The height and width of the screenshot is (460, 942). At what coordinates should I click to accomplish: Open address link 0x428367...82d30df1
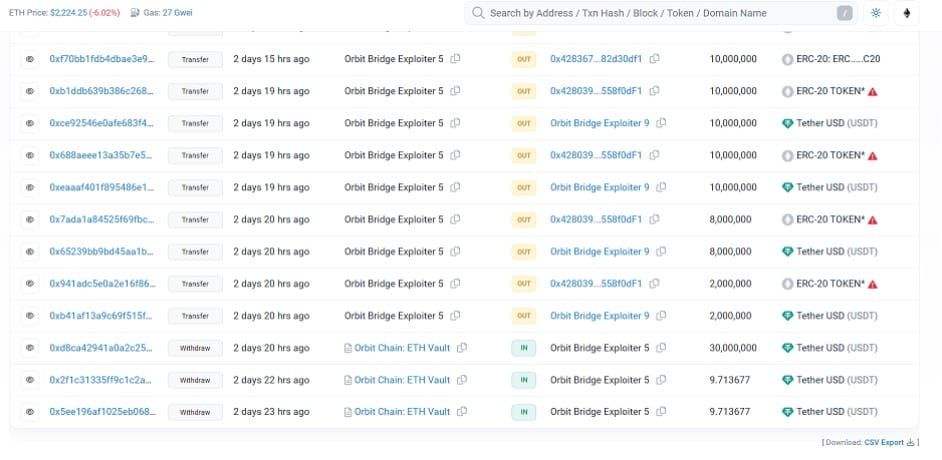tap(596, 59)
